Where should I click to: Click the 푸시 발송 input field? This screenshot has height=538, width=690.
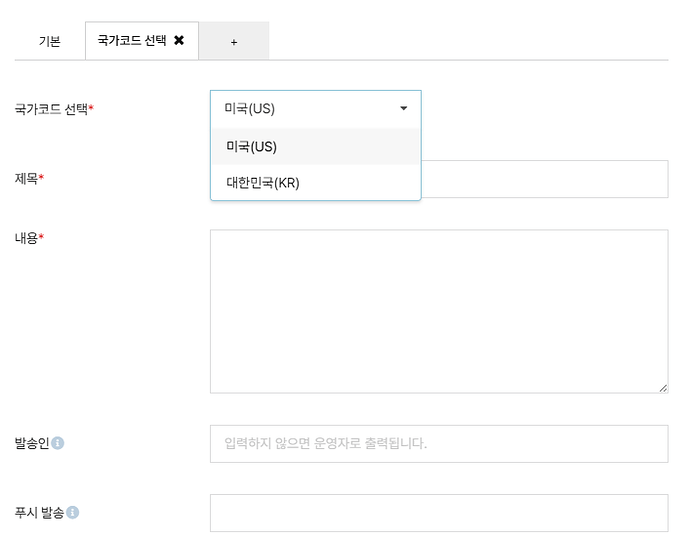tap(439, 513)
